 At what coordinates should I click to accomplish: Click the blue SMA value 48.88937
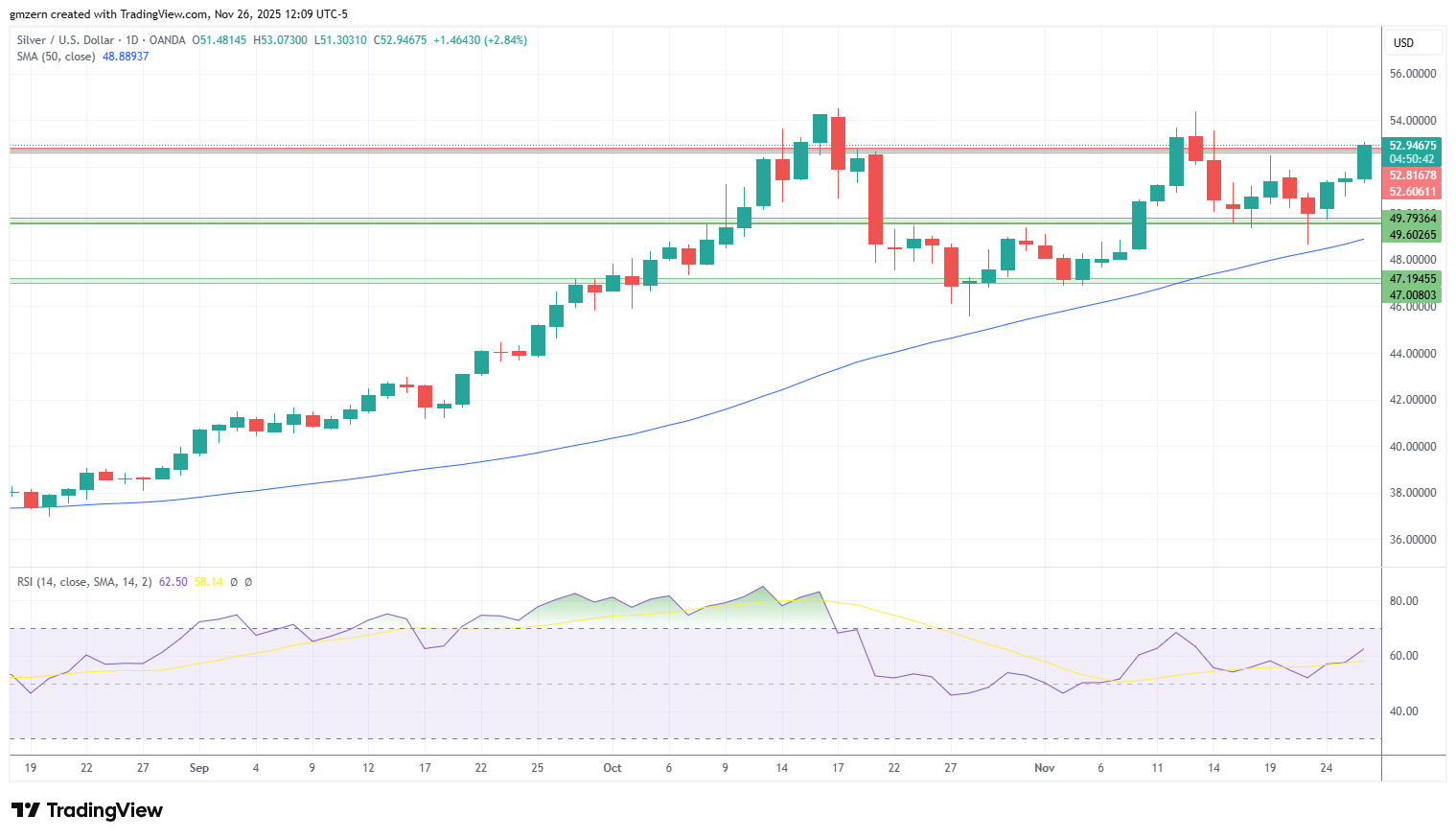pyautogui.click(x=126, y=57)
